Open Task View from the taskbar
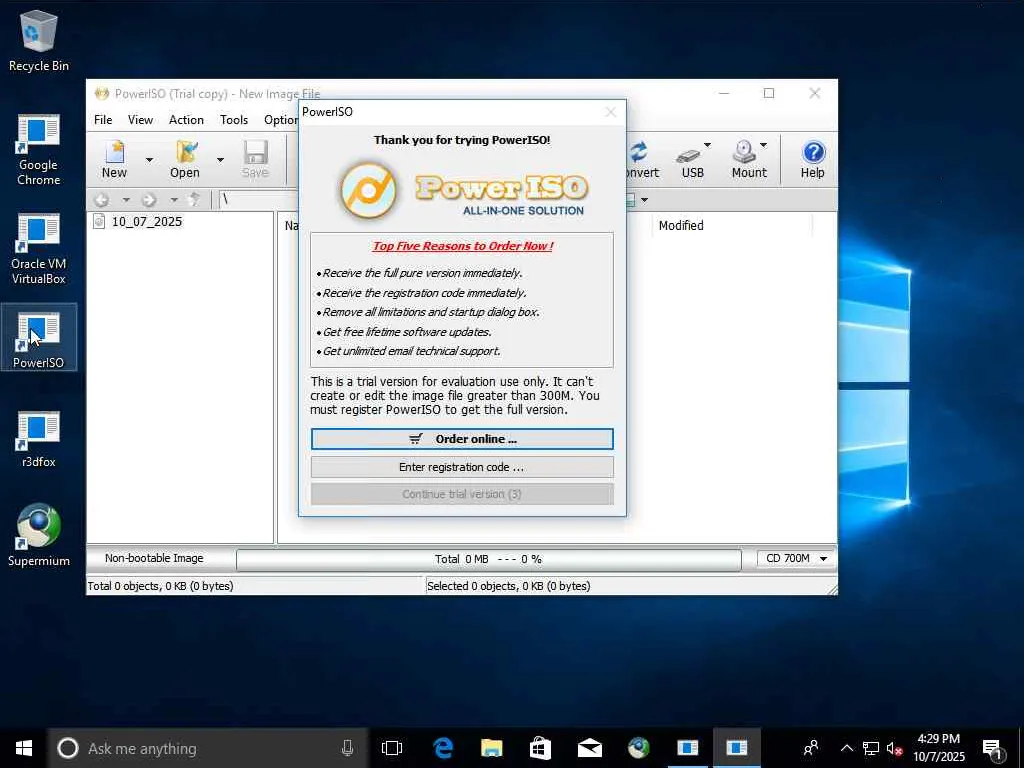This screenshot has width=1024, height=768. pos(392,748)
